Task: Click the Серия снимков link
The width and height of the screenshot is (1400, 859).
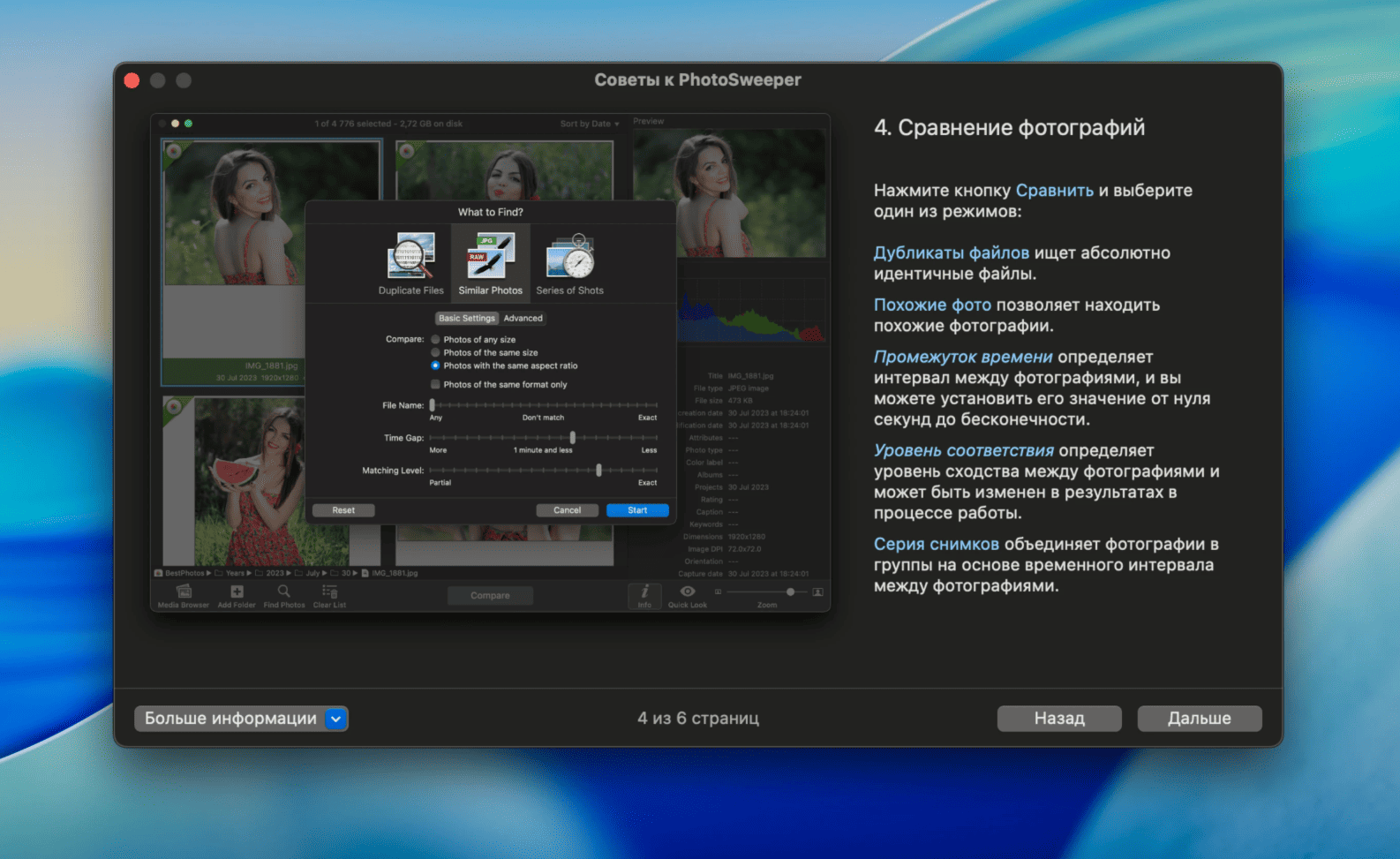Action: [937, 545]
